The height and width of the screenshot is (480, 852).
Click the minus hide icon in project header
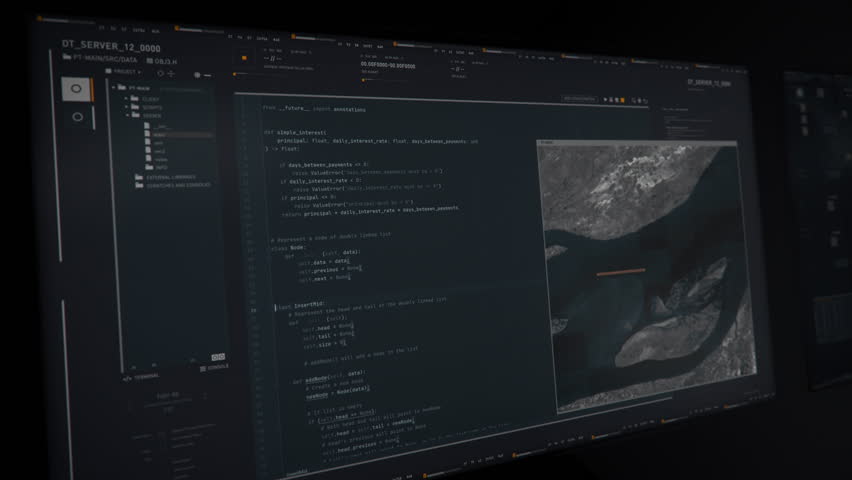tap(208, 76)
